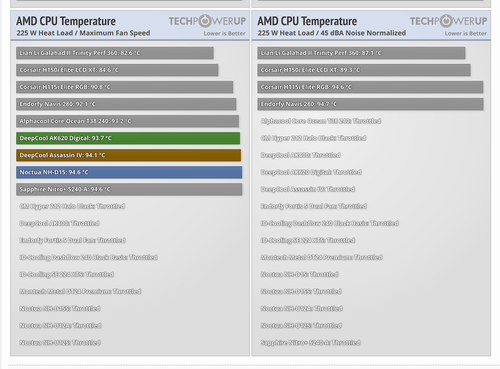The height and width of the screenshot is (369, 500).
Task: Select green DeepCool AK620 Digital 93.7 °C bar
Action: coord(128,138)
